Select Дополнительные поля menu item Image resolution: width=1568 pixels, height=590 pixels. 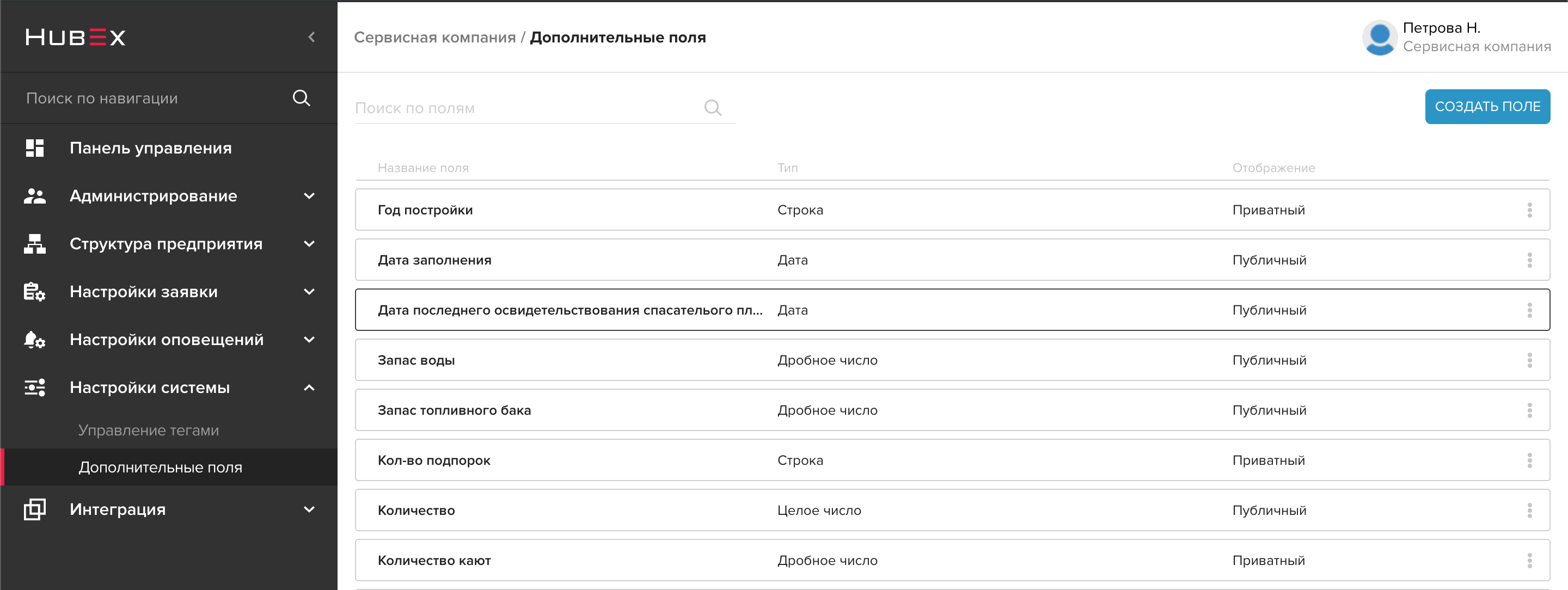(x=160, y=467)
